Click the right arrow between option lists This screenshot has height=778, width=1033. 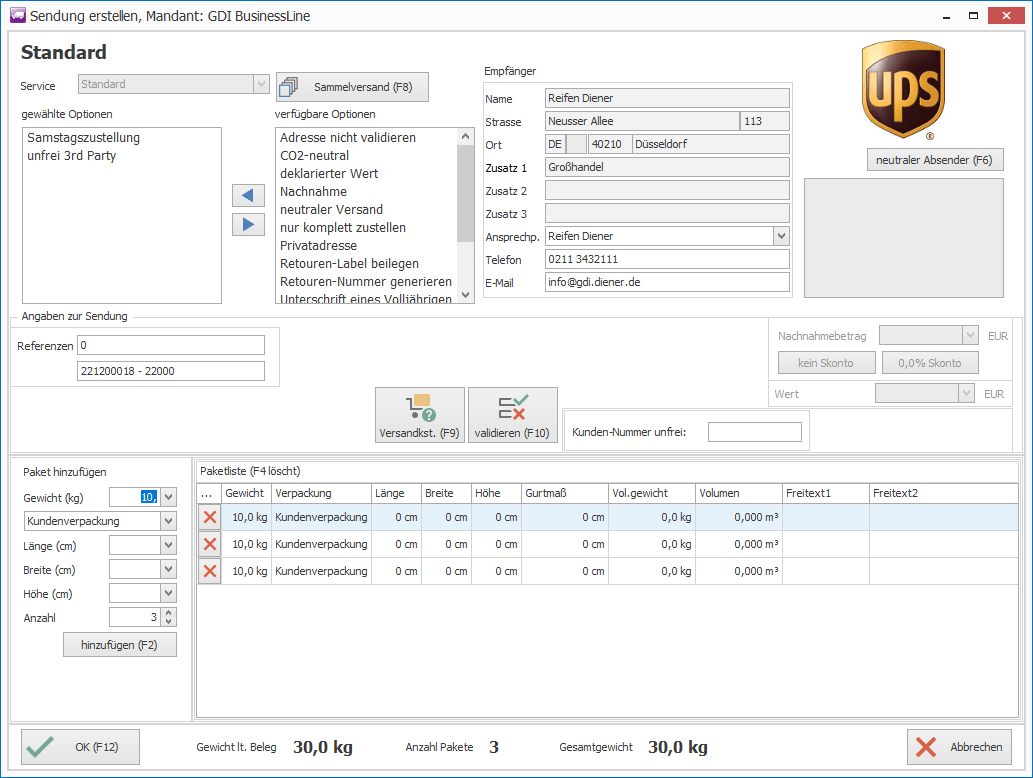[247, 224]
